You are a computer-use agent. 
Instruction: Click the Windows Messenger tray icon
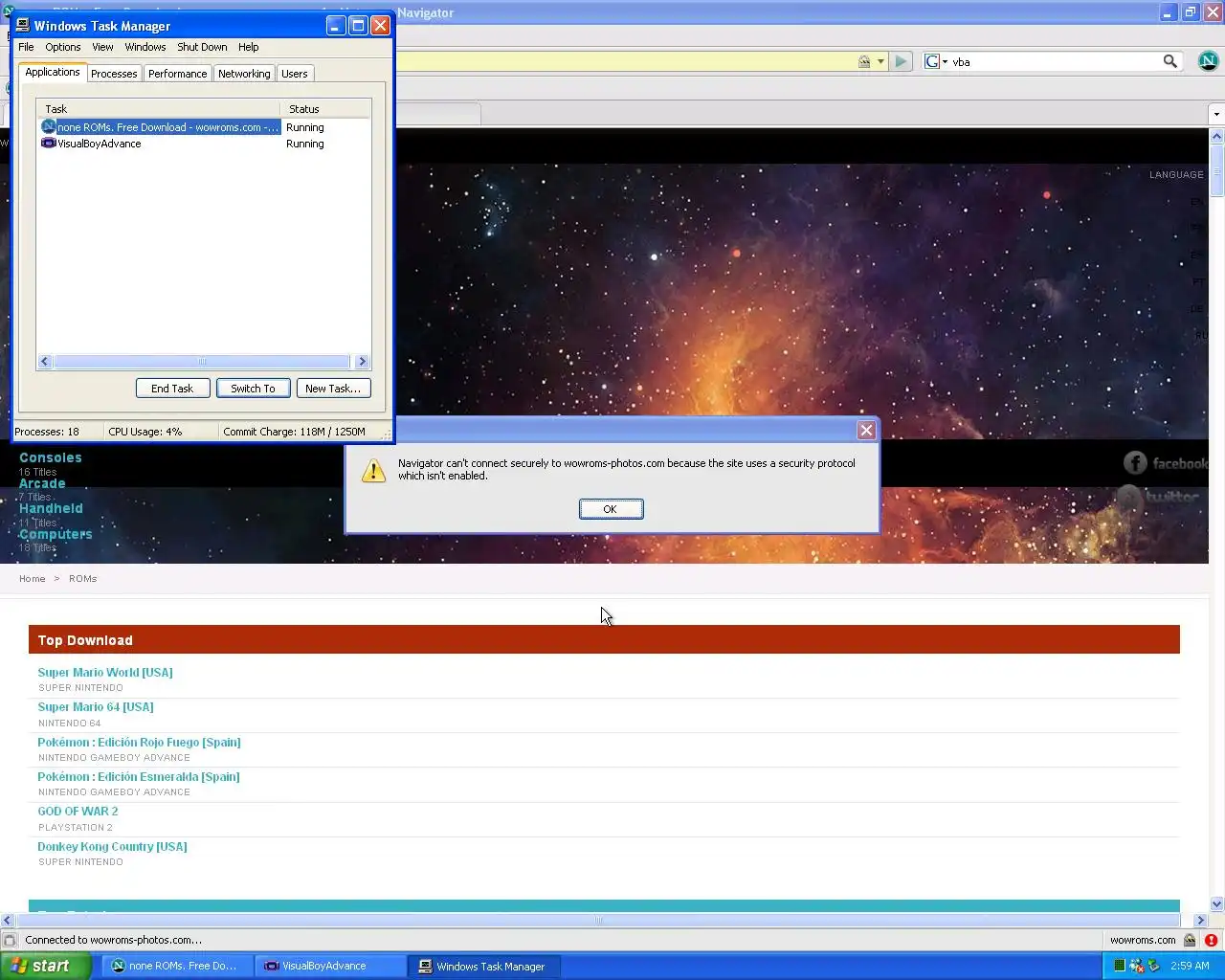click(x=1137, y=966)
